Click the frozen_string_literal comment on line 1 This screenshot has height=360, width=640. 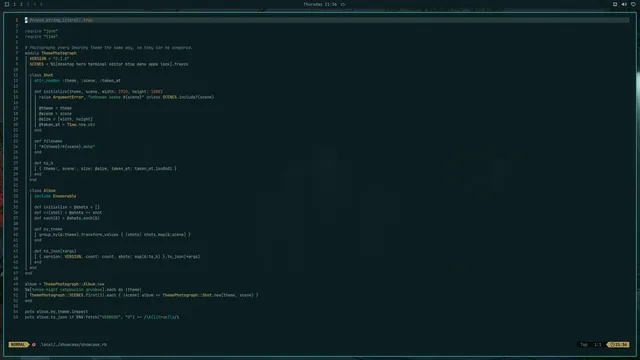60,20
